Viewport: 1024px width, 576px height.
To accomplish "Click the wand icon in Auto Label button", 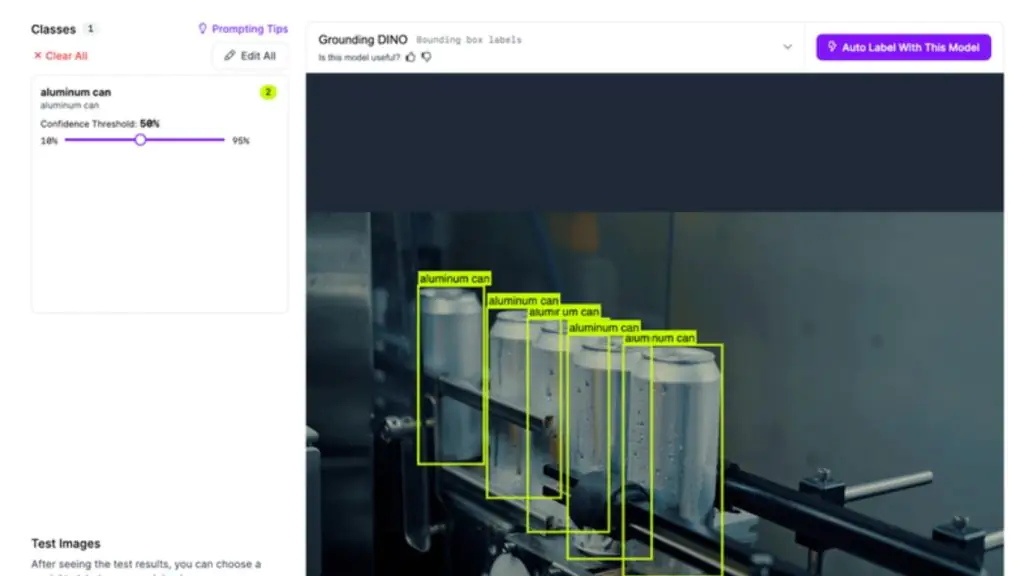I will pos(831,47).
